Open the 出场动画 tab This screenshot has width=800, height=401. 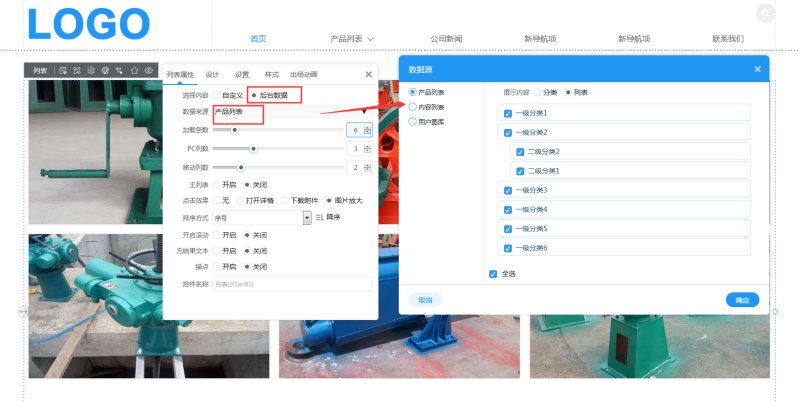coord(304,74)
